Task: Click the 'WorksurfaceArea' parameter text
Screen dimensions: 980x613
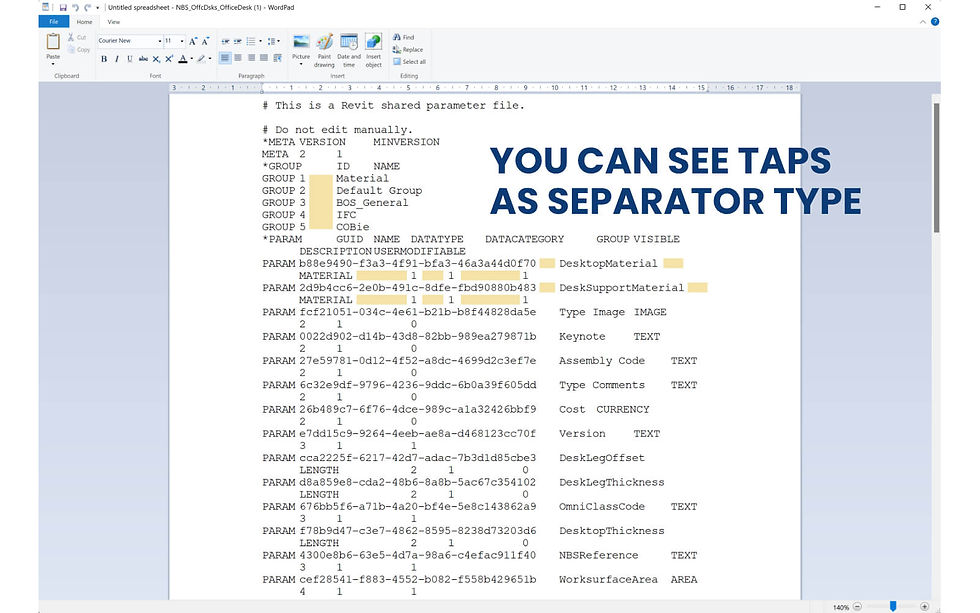Action: click(608, 580)
